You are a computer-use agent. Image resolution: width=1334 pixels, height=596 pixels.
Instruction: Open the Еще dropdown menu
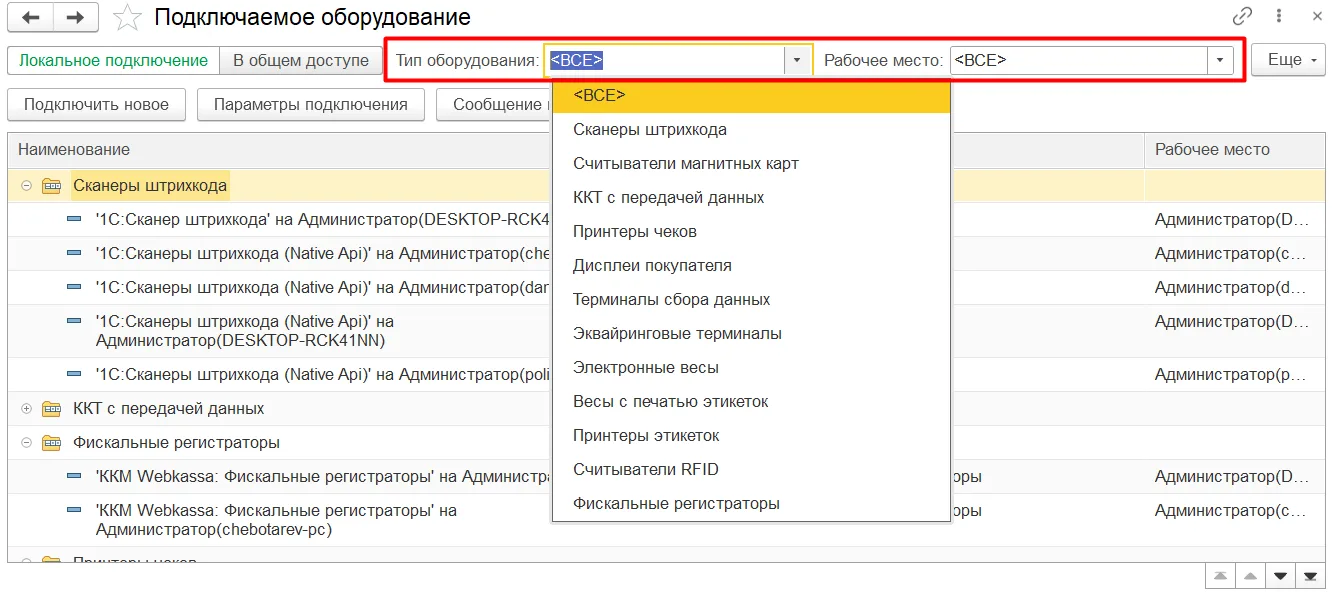point(1288,60)
